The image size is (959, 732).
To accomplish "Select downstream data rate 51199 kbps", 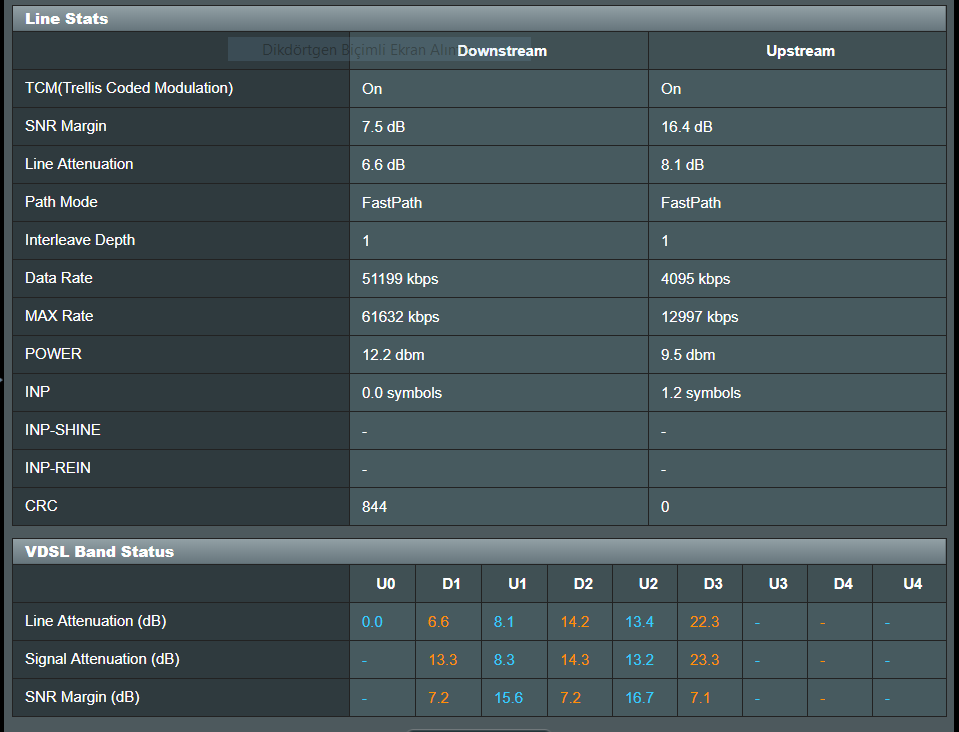I will point(400,279).
